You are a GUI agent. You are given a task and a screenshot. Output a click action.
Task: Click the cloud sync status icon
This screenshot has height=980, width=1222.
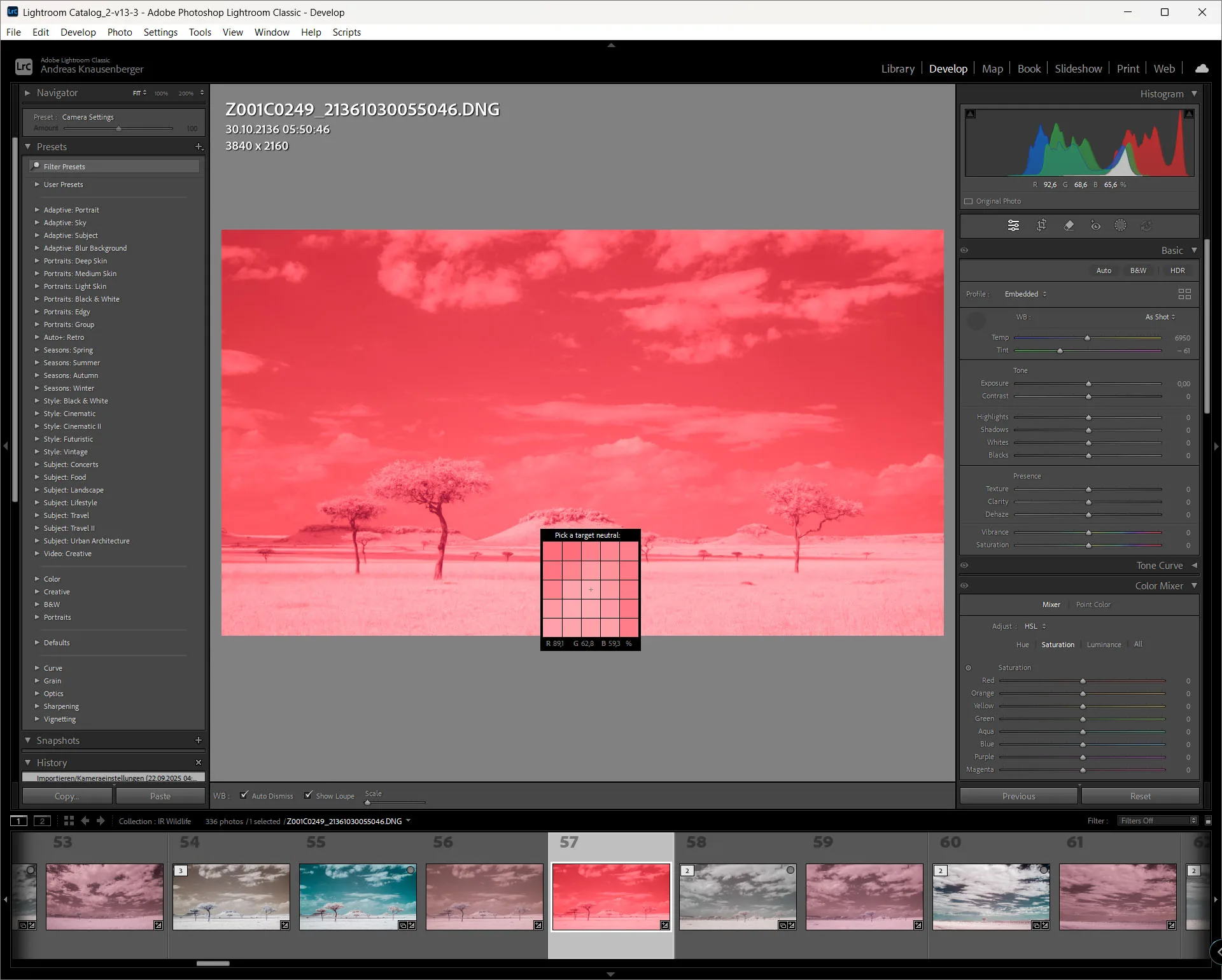tap(1202, 69)
